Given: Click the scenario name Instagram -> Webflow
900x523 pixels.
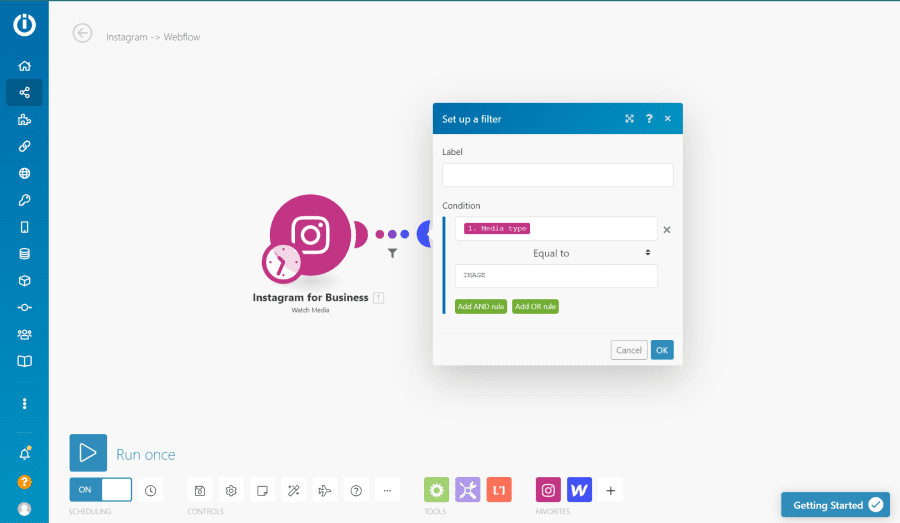Looking at the screenshot, I should pos(153,37).
